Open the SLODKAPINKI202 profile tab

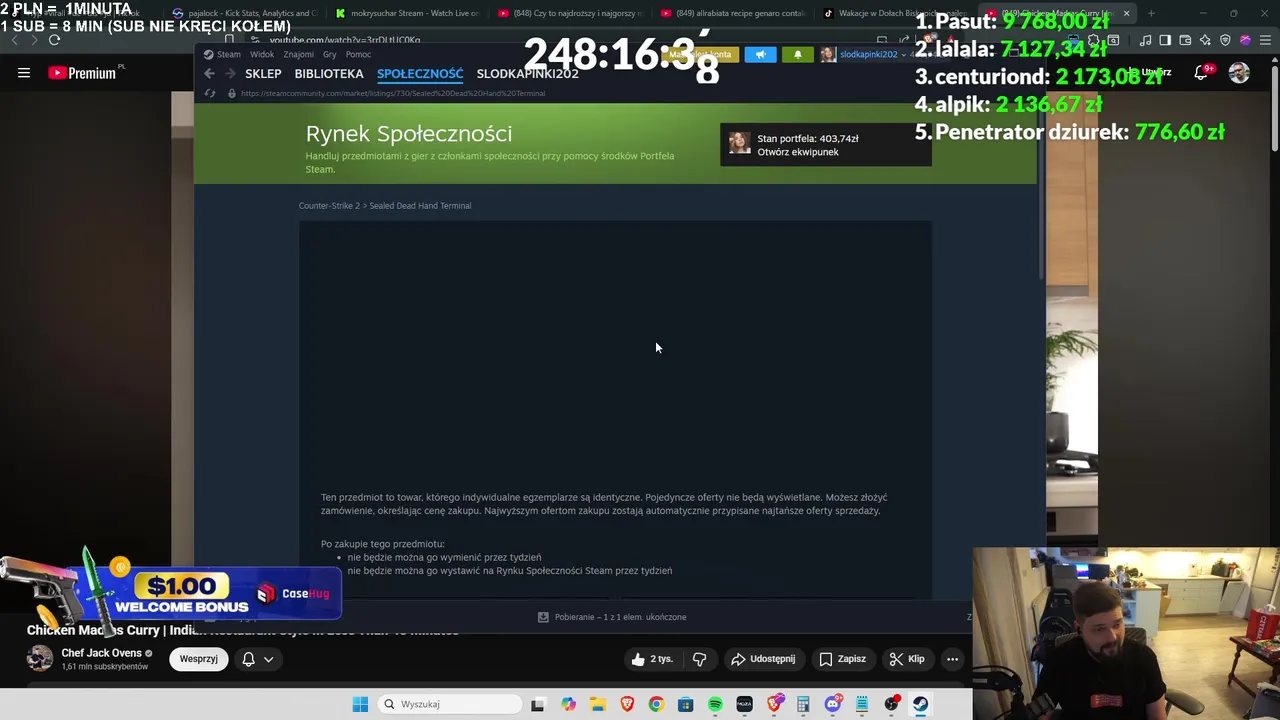527,73
